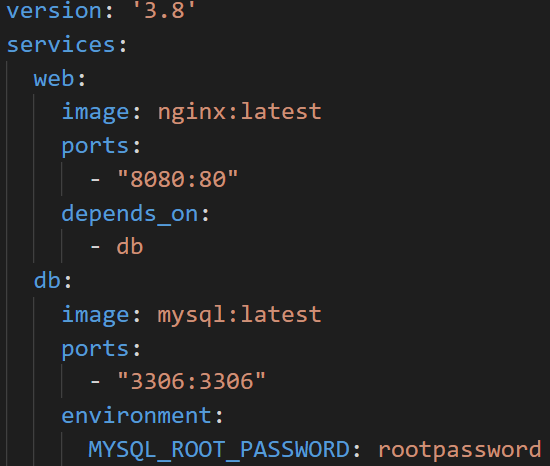The image size is (550, 466).
Task: Click the db service key
Action: (47, 281)
